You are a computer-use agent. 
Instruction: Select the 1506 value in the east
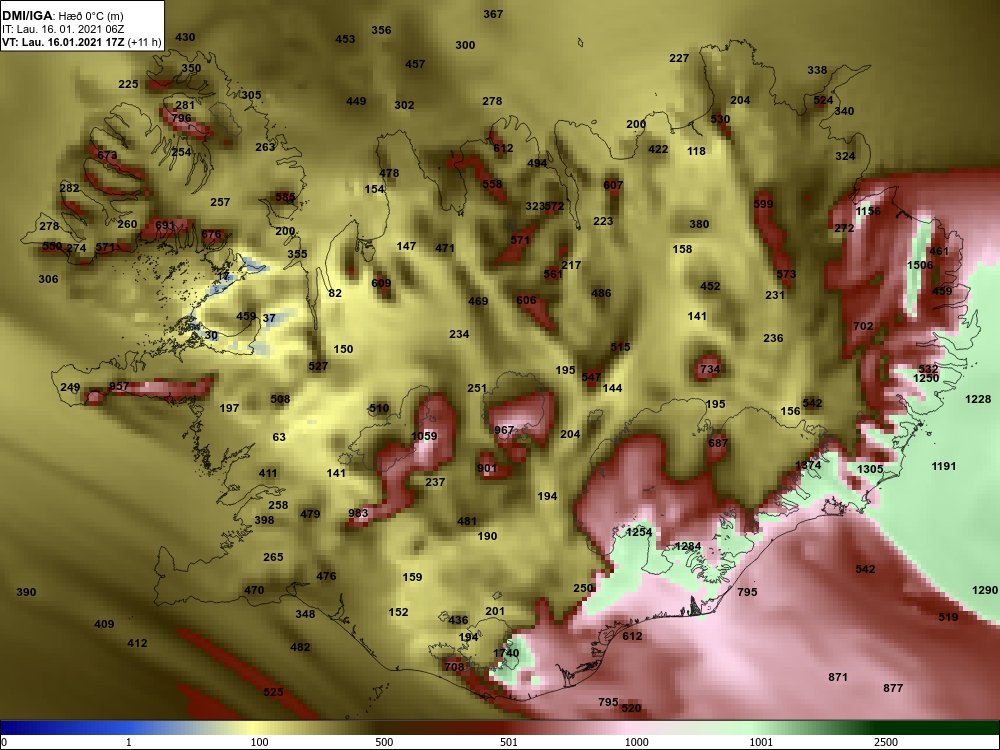(920, 265)
